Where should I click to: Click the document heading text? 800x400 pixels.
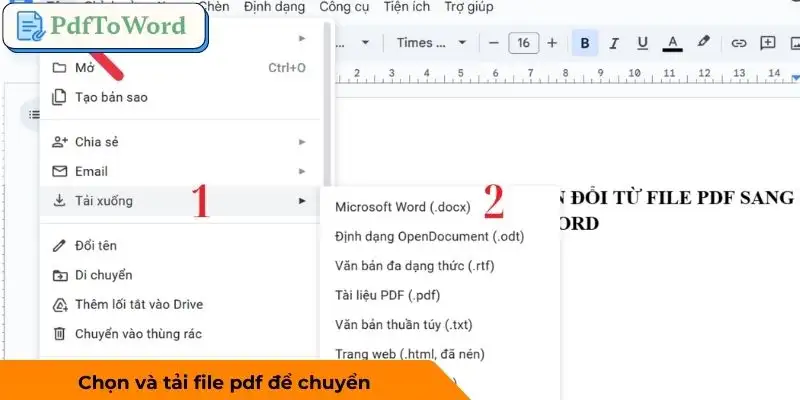coord(676,210)
